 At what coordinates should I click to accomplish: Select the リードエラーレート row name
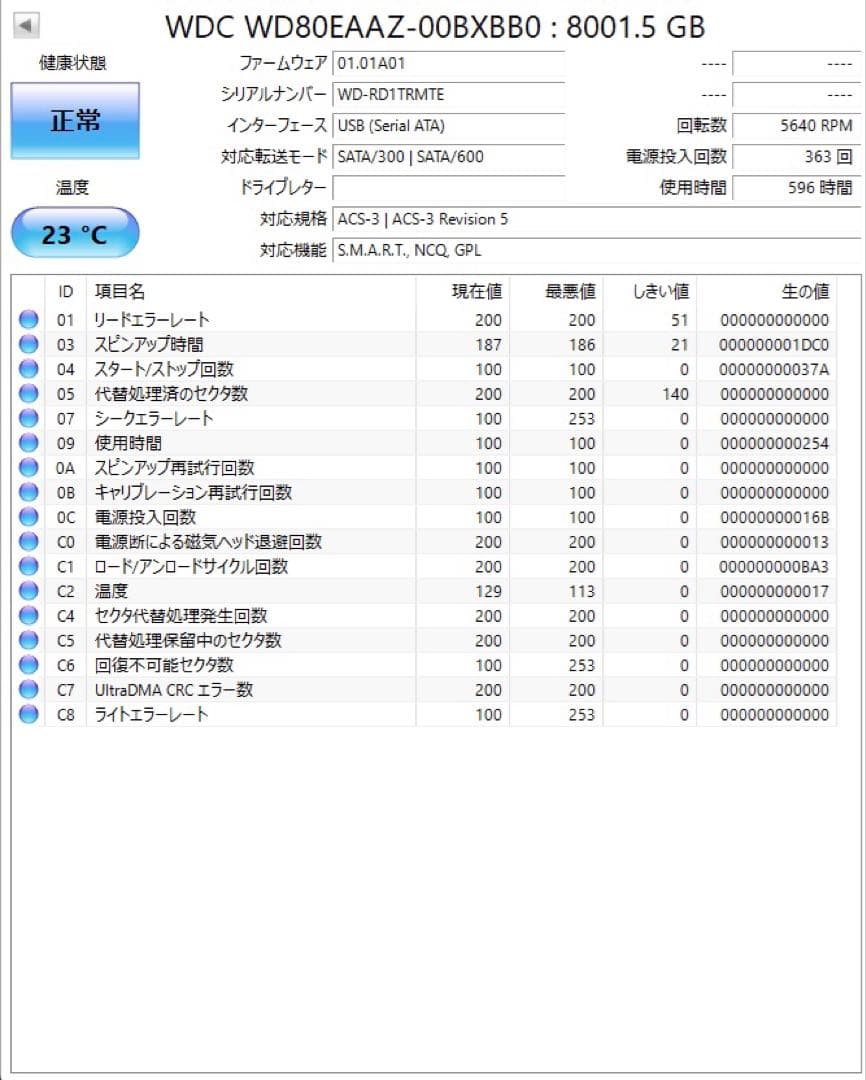point(152,320)
